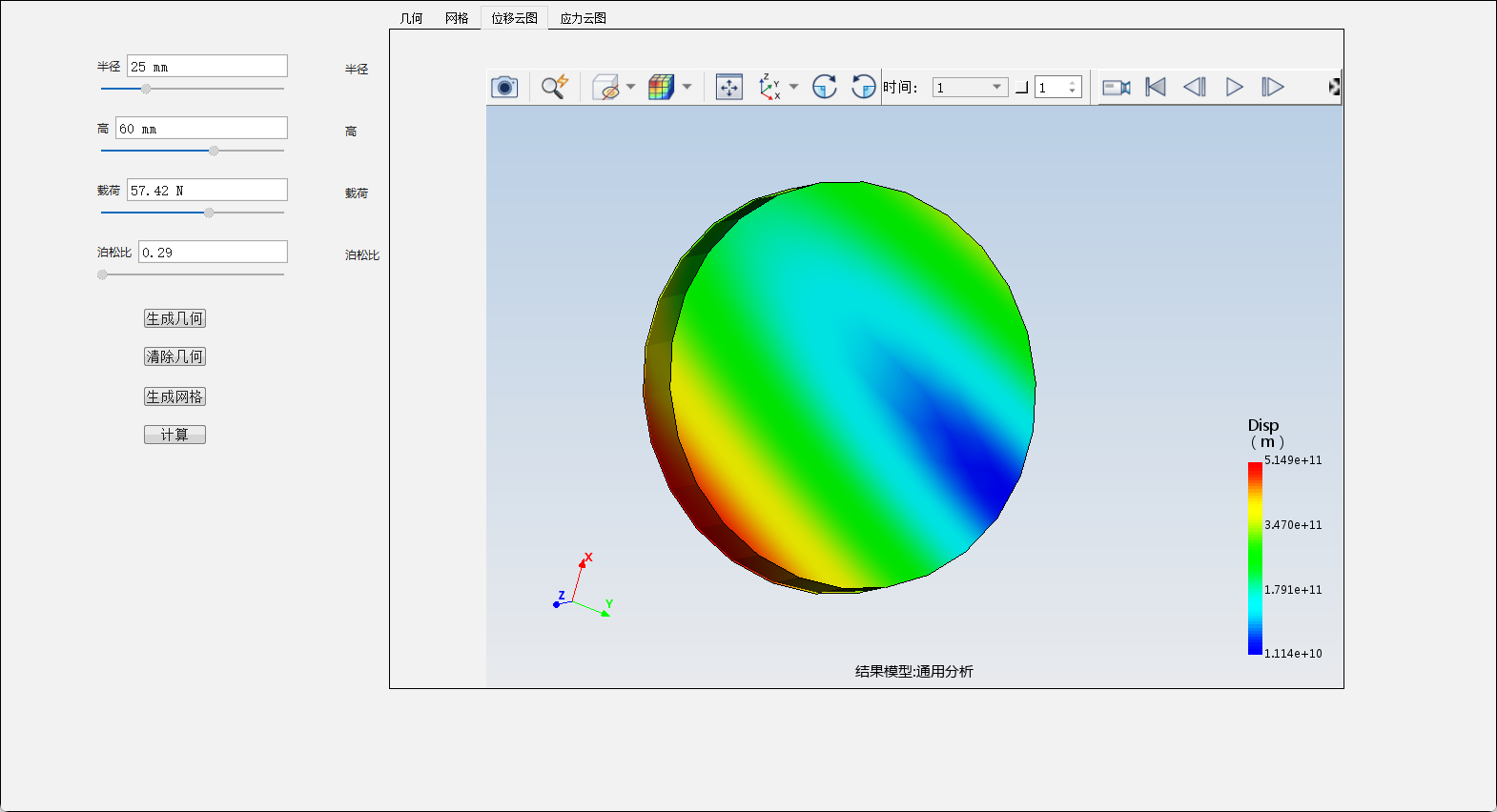
Task: Jump to the first animation frame
Action: click(x=1156, y=88)
